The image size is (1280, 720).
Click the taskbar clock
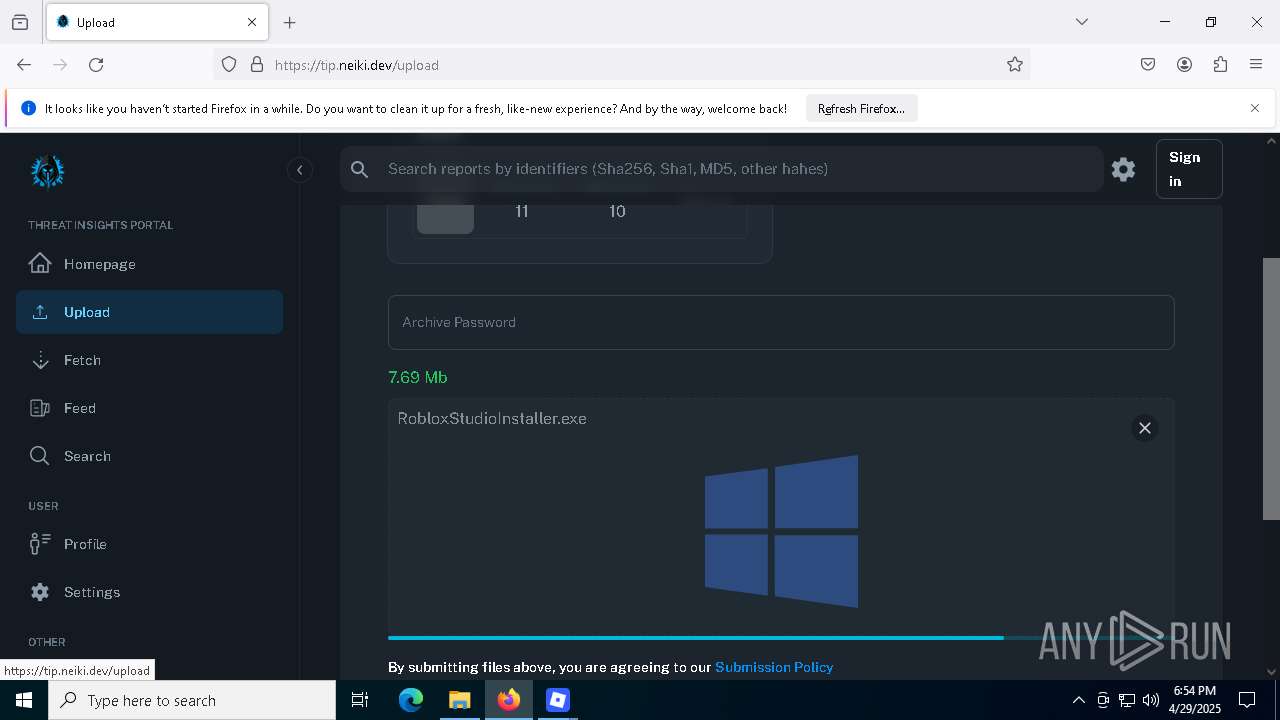1195,700
